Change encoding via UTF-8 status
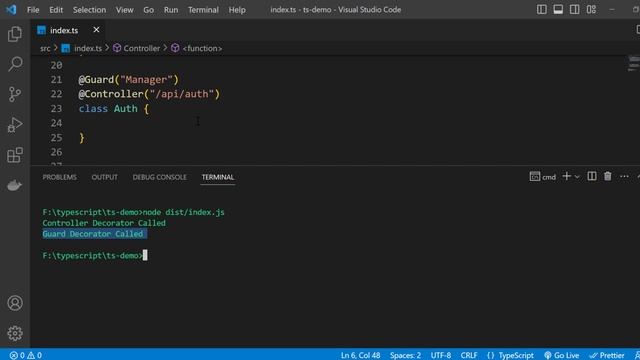The image size is (640, 360). (x=441, y=355)
